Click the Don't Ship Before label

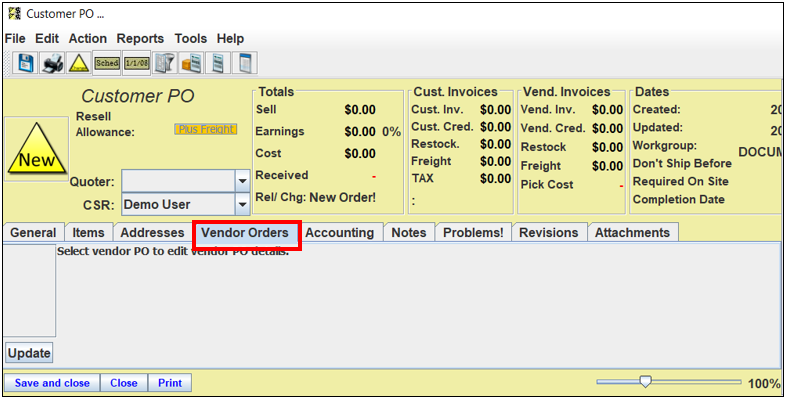tap(682, 164)
